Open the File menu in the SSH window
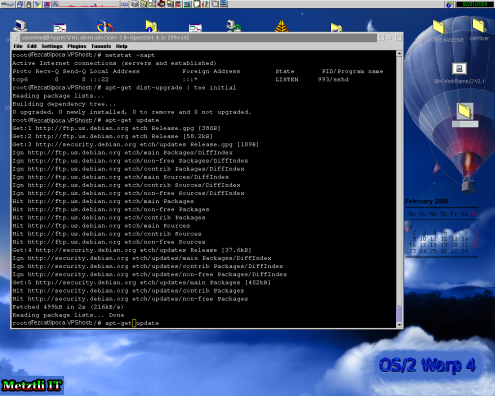 18,46
